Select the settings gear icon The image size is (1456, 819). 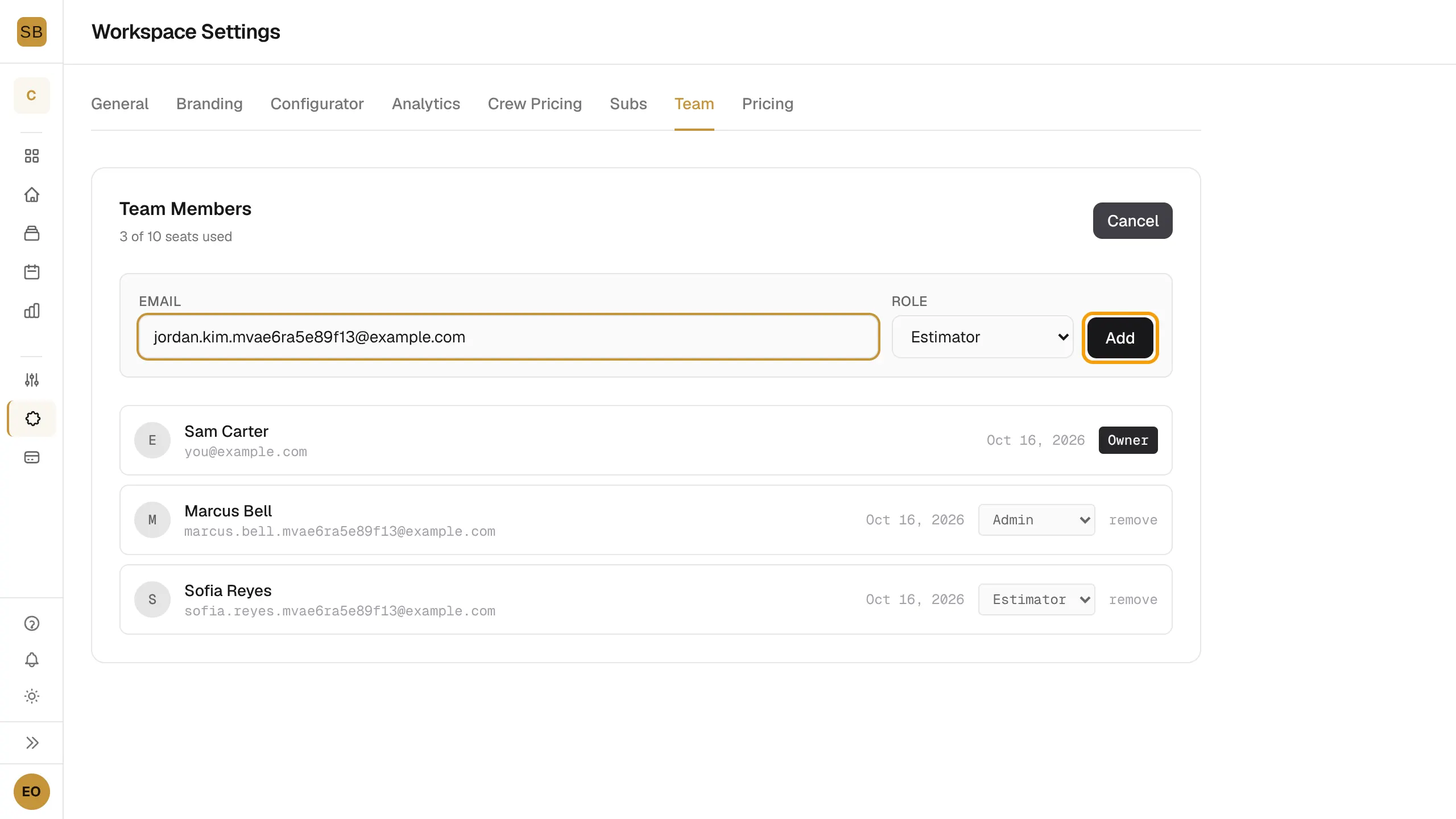point(32,419)
